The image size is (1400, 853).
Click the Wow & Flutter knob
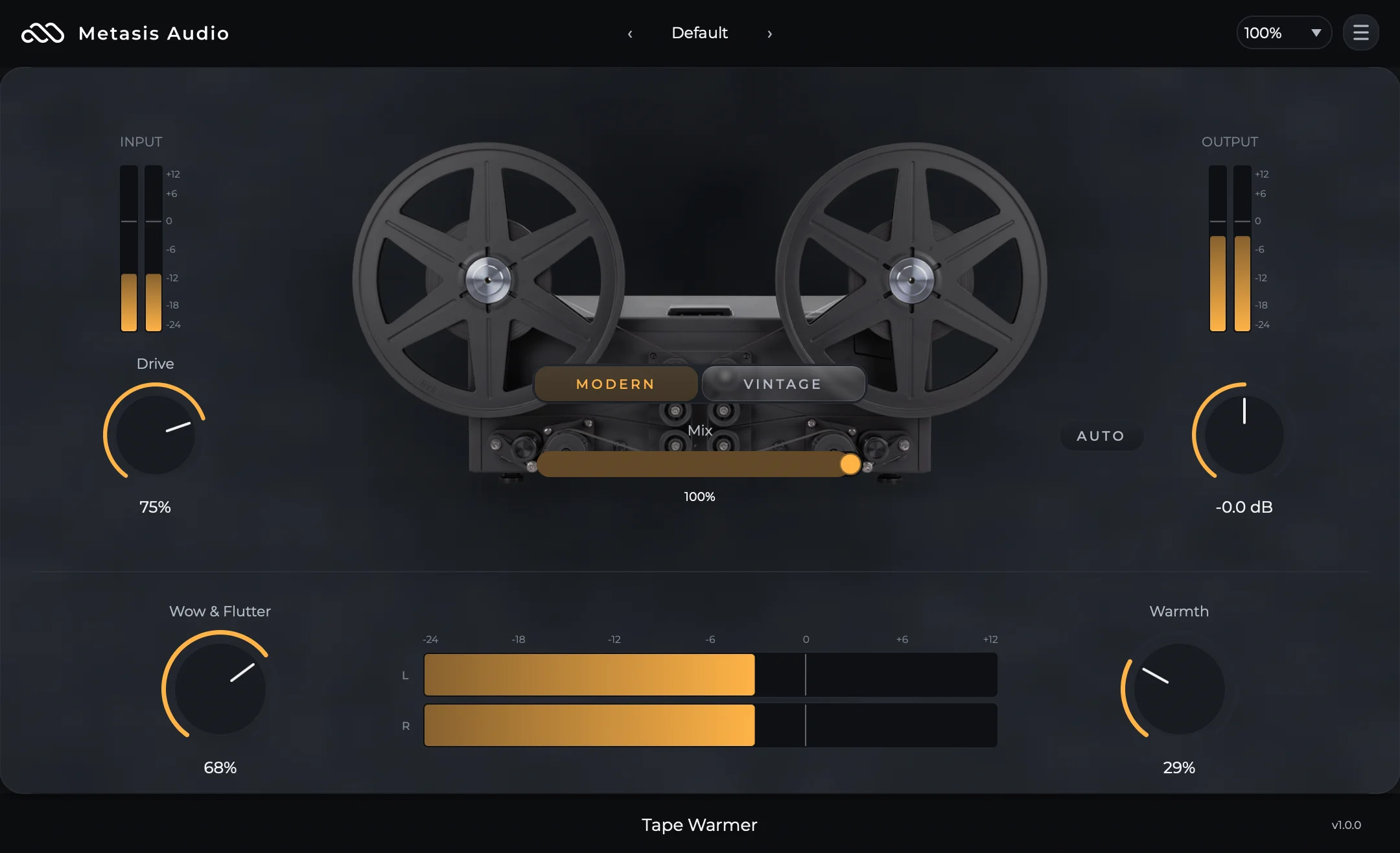tap(220, 688)
